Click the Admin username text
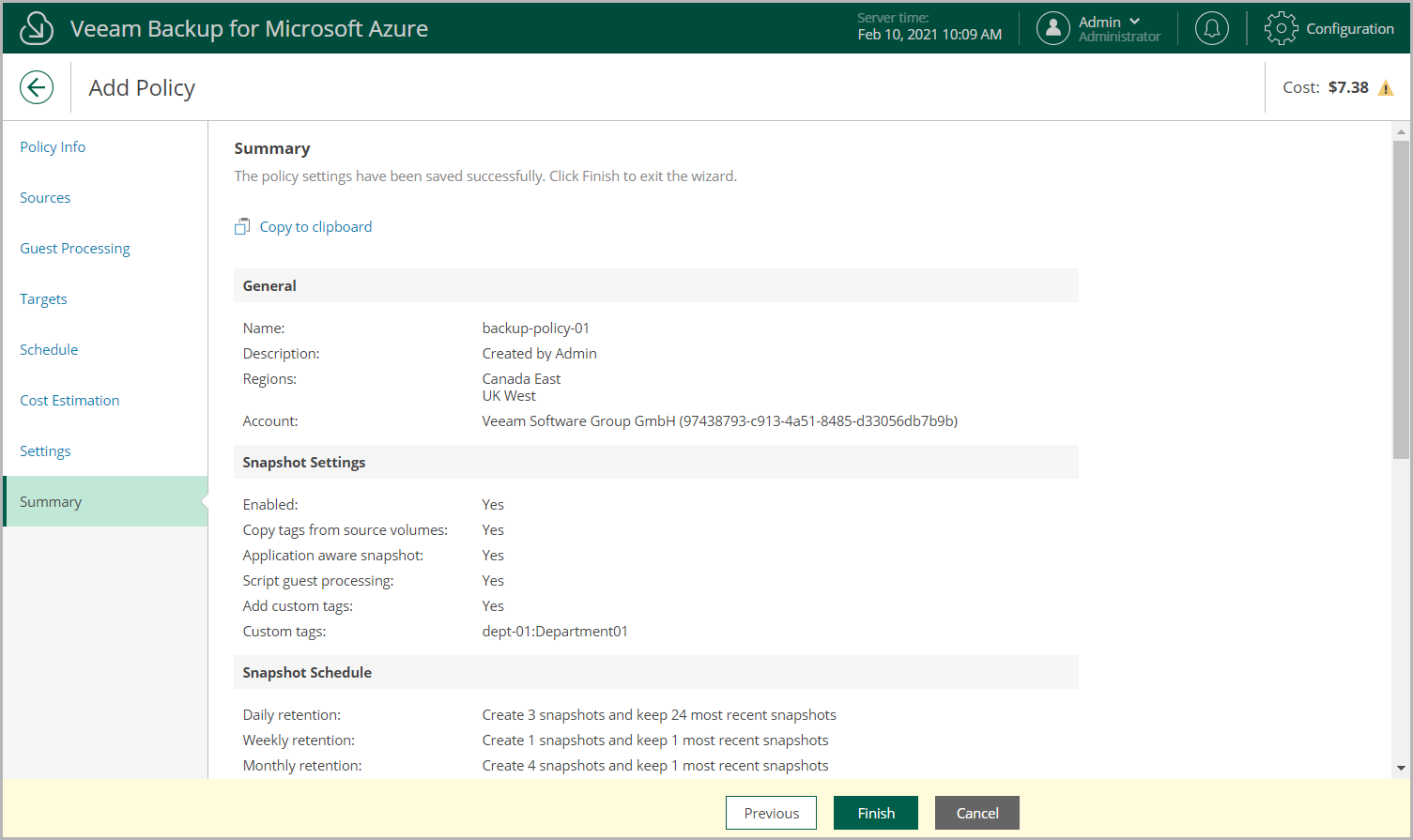This screenshot has width=1413, height=840. [x=1099, y=22]
